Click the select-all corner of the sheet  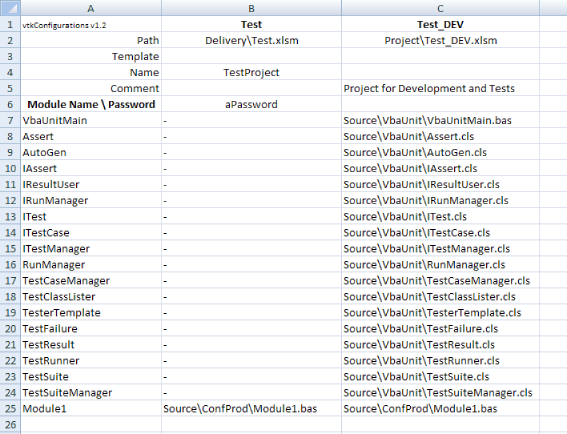[x=10, y=8]
